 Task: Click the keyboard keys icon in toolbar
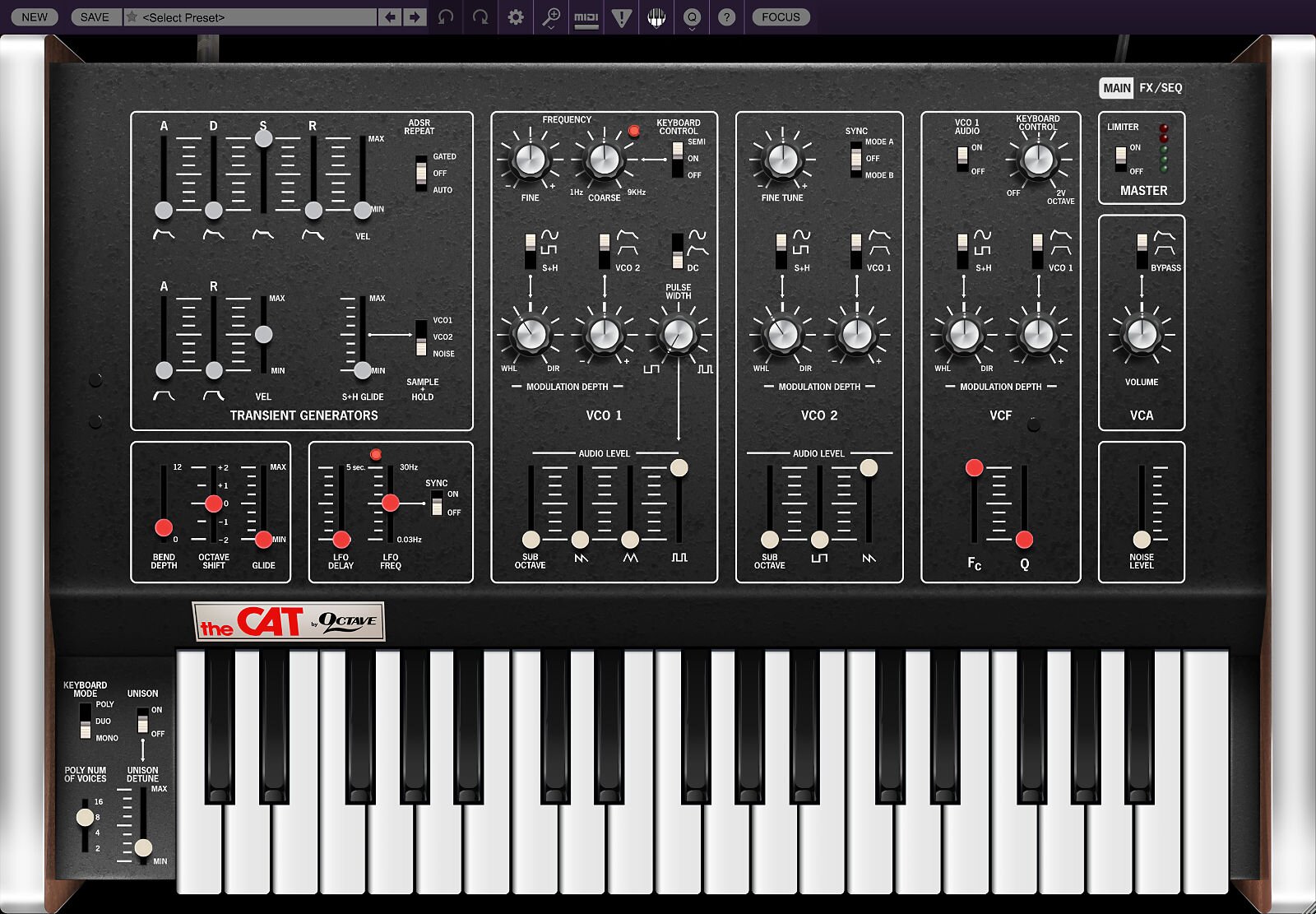pyautogui.click(x=656, y=17)
